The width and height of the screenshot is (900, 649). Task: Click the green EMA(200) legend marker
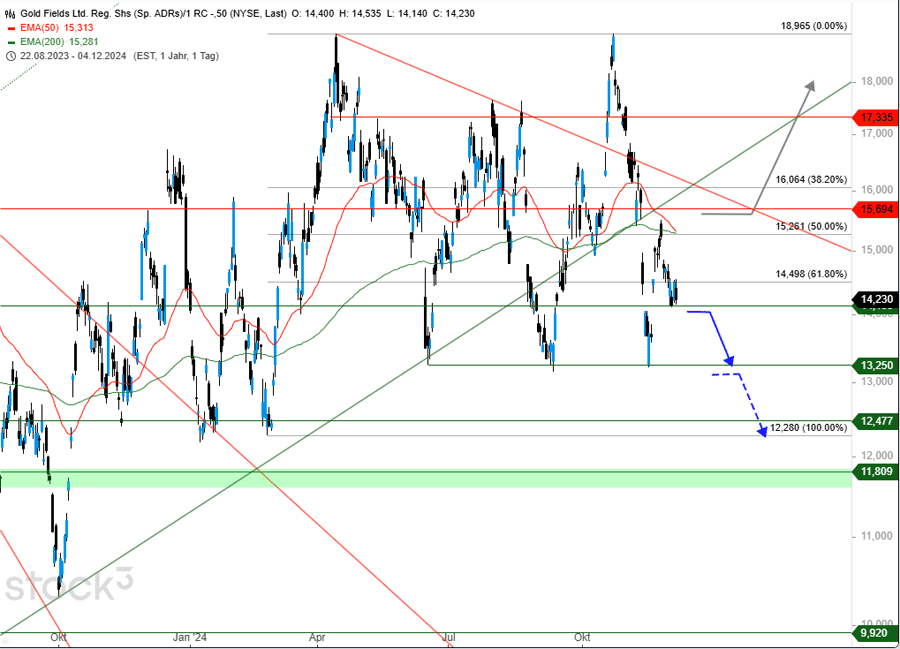pos(10,40)
